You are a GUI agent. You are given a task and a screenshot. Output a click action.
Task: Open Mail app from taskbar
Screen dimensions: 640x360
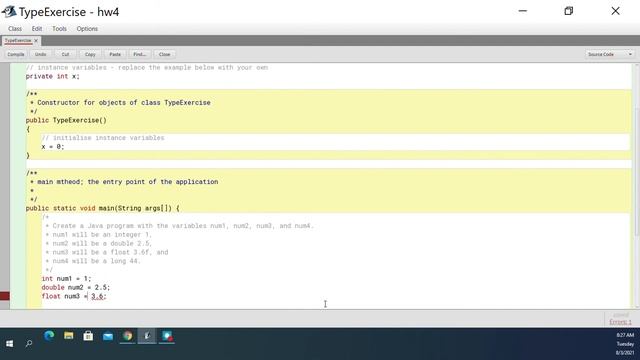(108, 336)
